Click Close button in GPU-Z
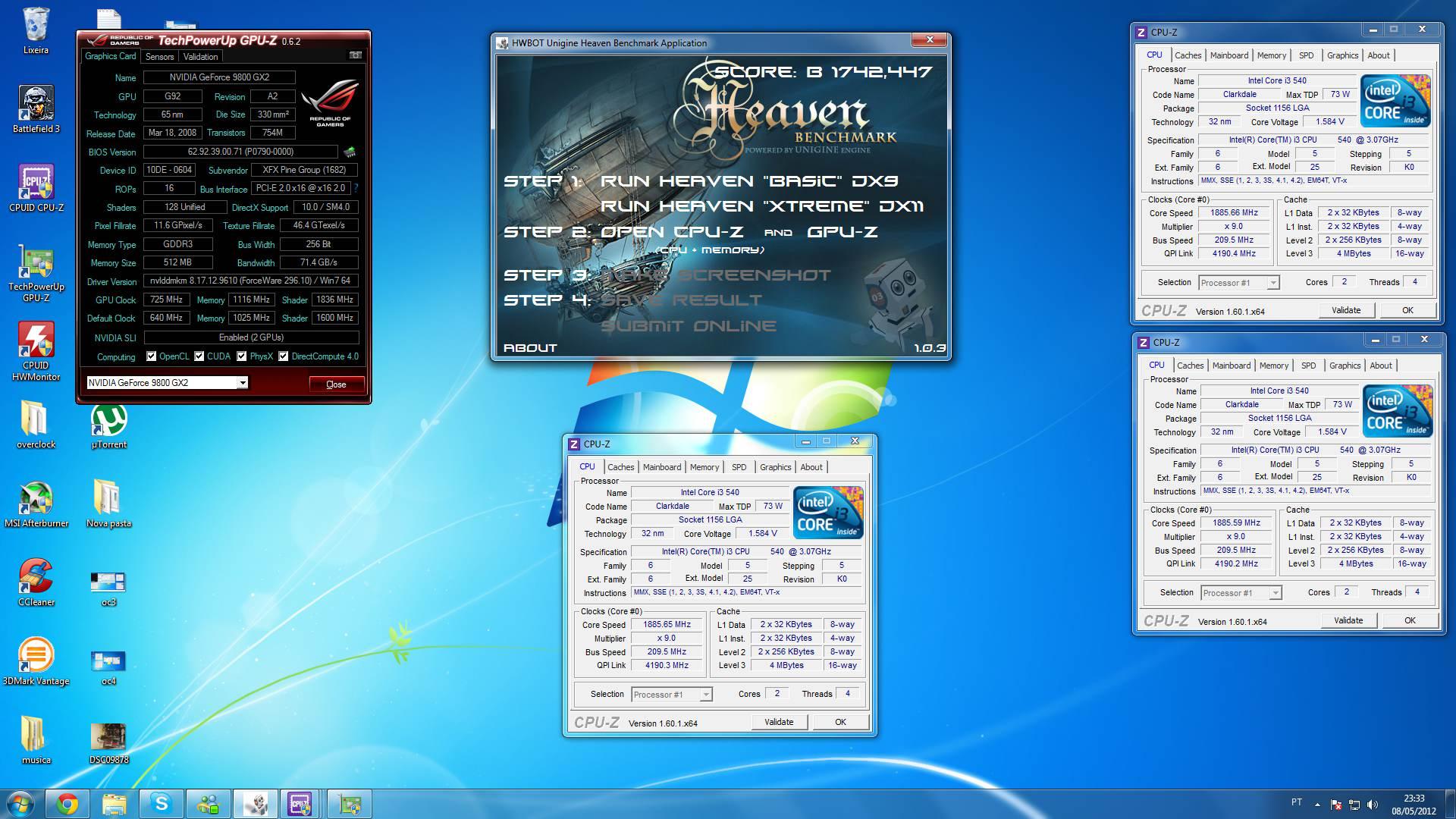The height and width of the screenshot is (819, 1456). (336, 384)
